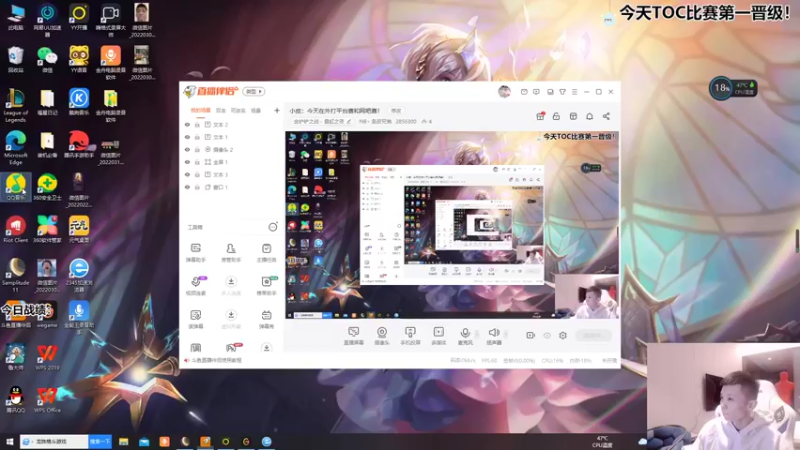Add a 摄像头 source below the preview

(382, 336)
